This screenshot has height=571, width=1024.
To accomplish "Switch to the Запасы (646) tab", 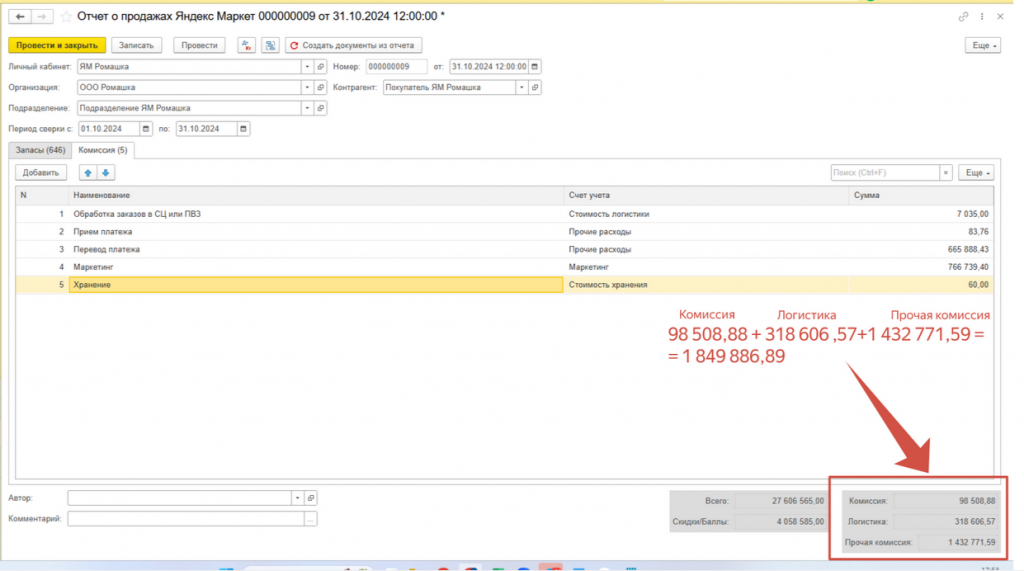I will tap(39, 150).
